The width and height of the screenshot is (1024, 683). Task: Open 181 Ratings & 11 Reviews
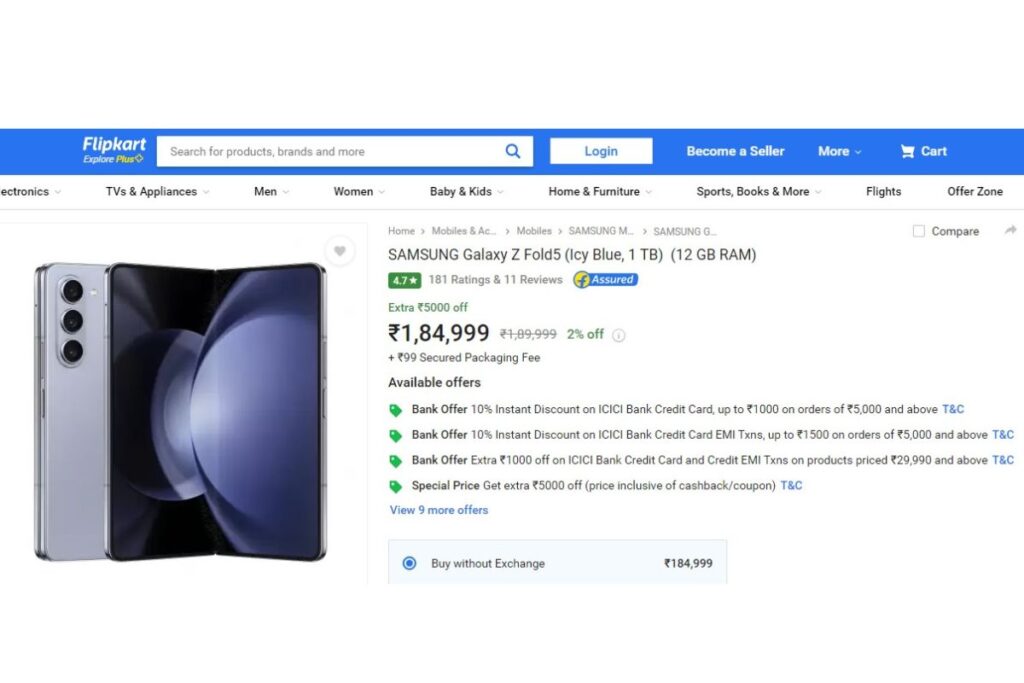[495, 279]
